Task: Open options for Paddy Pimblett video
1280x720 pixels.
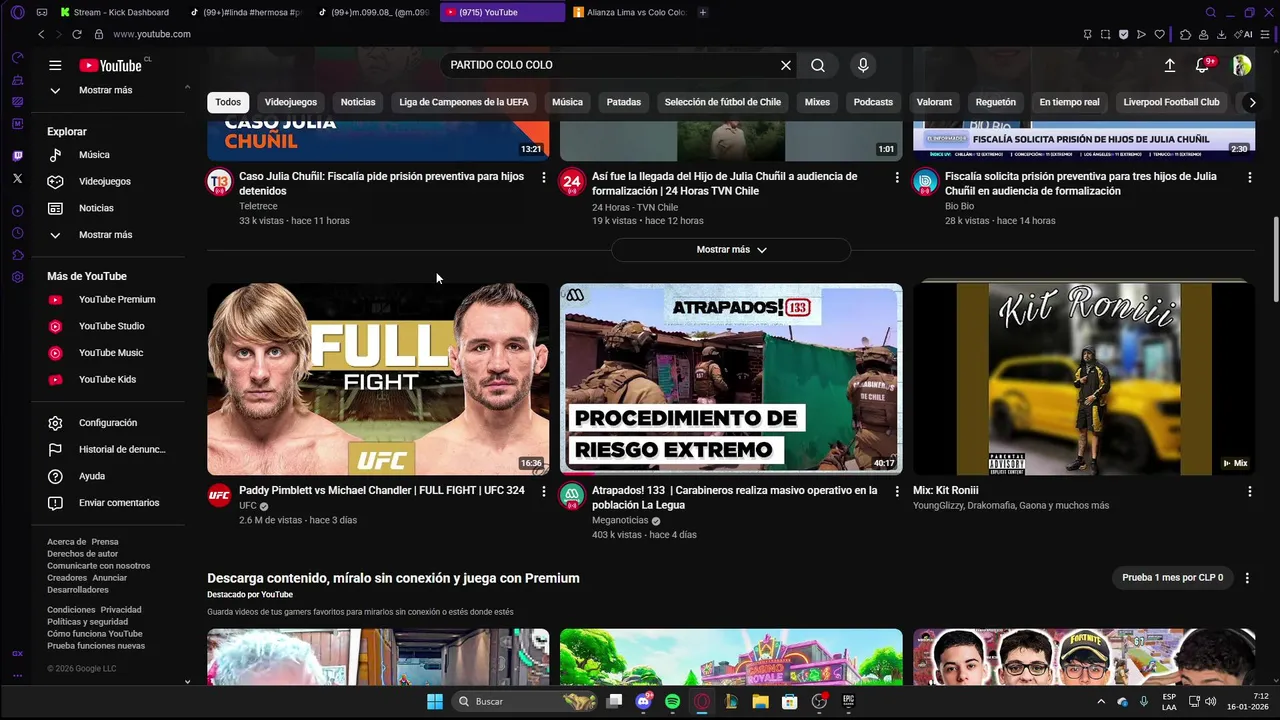Action: pos(544,491)
